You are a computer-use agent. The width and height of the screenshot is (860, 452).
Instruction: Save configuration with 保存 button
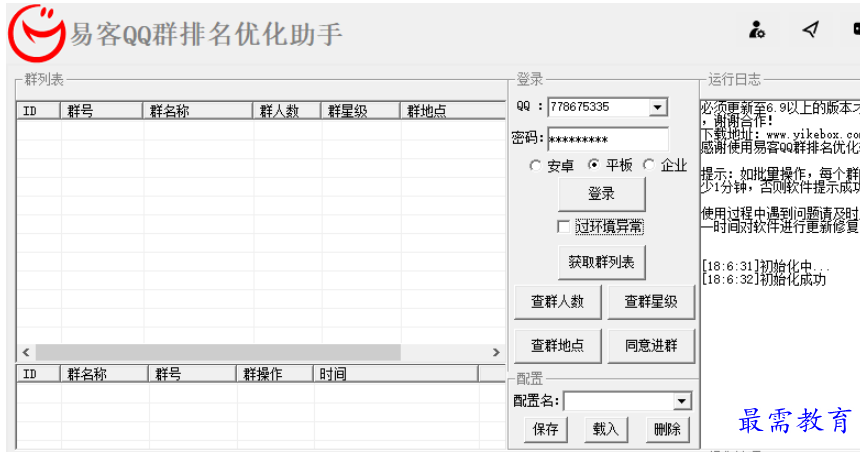click(x=546, y=429)
